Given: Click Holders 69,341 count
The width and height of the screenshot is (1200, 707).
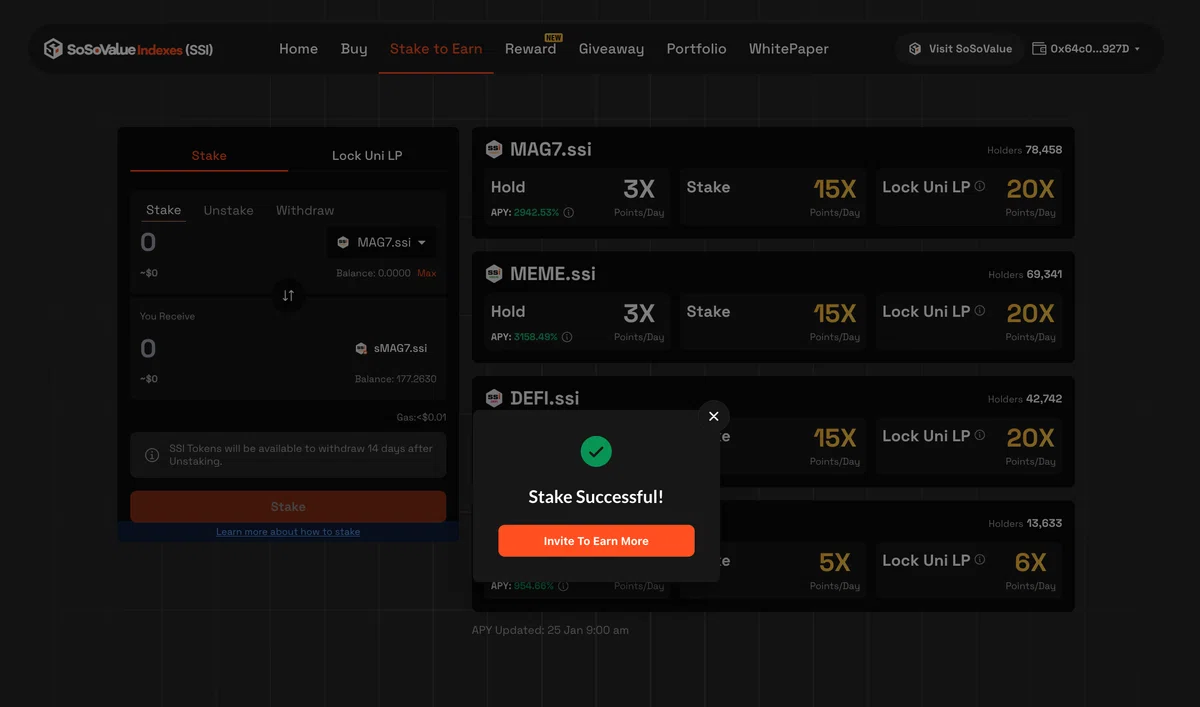Looking at the screenshot, I should click(x=1025, y=274).
